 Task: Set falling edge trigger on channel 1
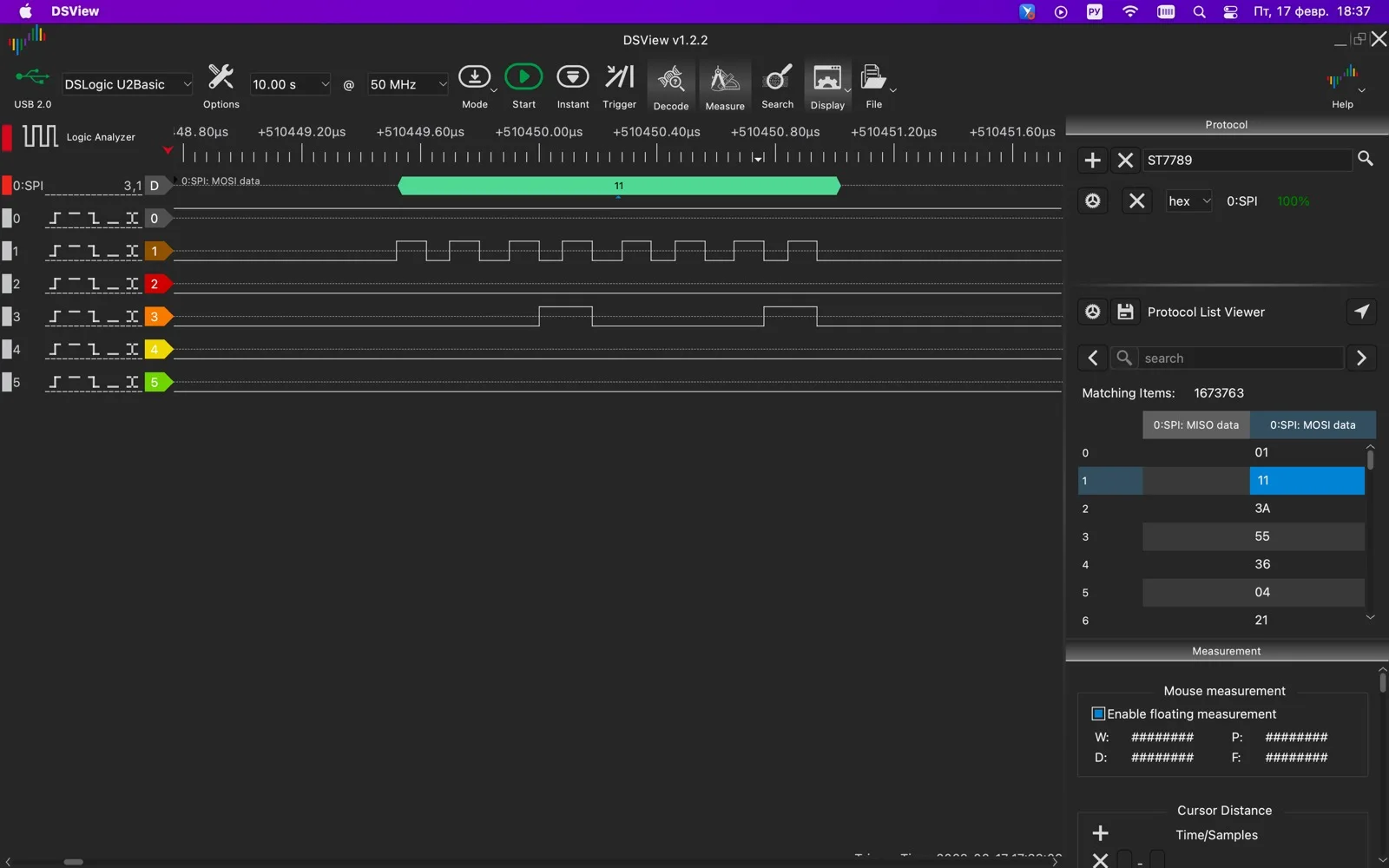94,252
